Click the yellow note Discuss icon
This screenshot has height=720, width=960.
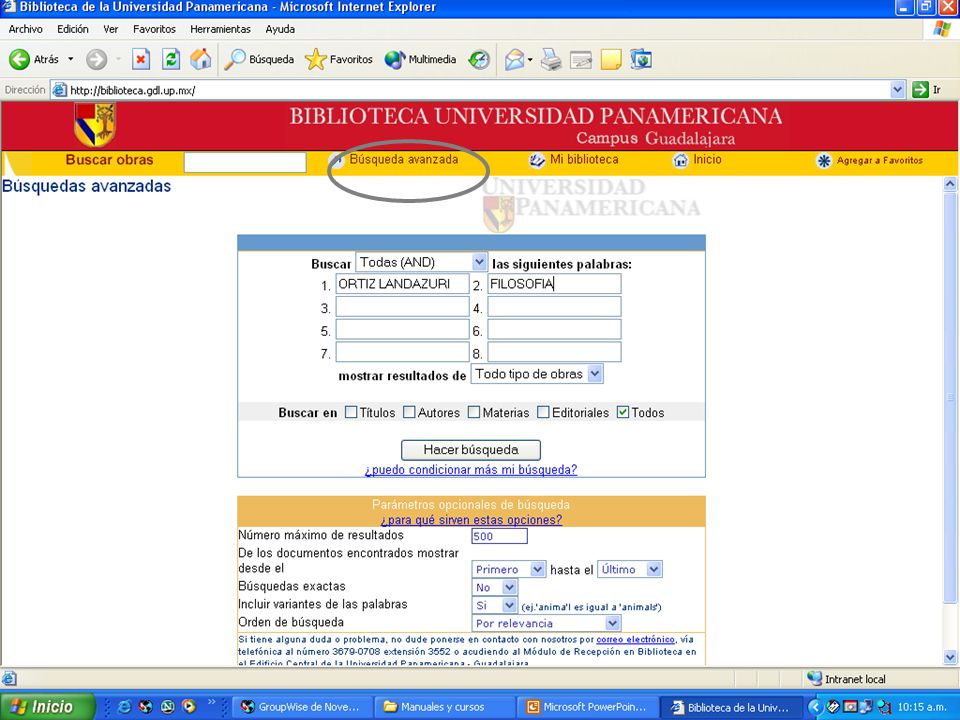click(x=611, y=59)
